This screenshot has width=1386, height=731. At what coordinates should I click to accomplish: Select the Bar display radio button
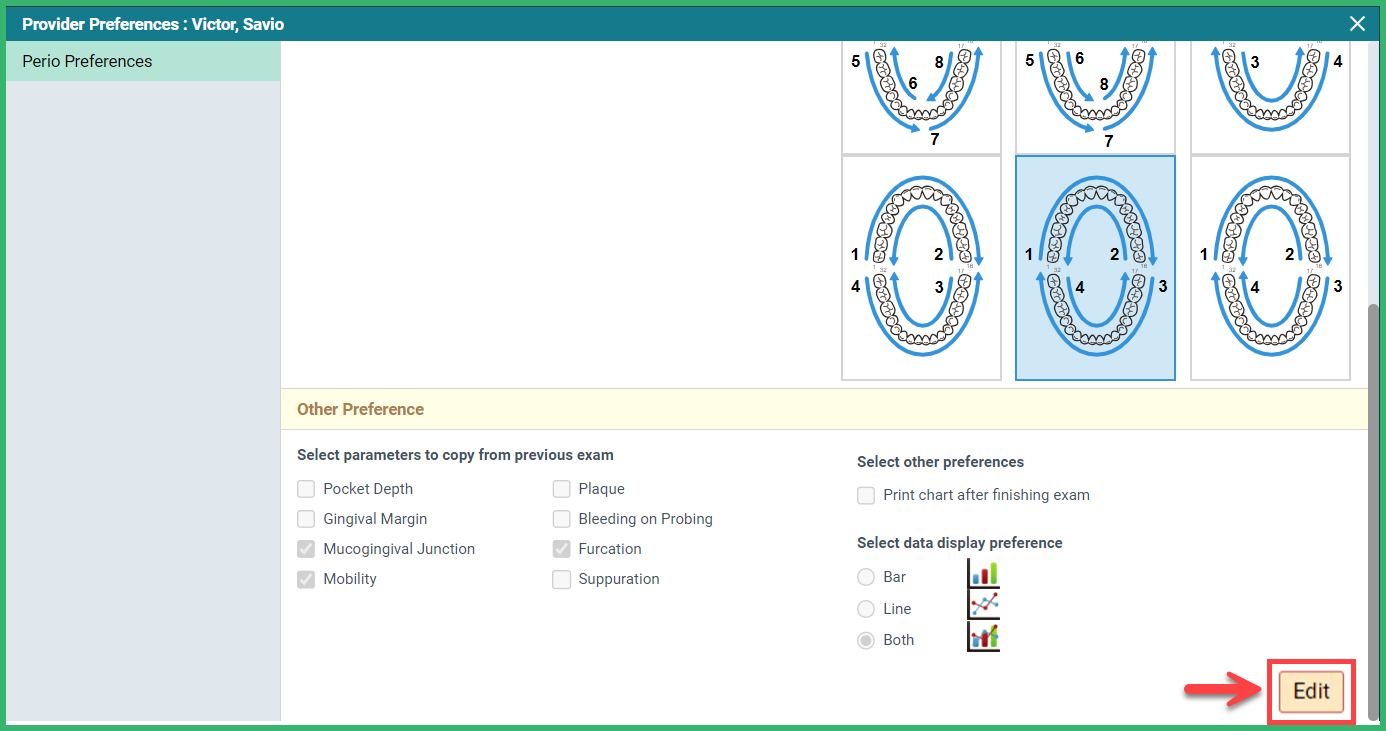pyautogui.click(x=866, y=577)
